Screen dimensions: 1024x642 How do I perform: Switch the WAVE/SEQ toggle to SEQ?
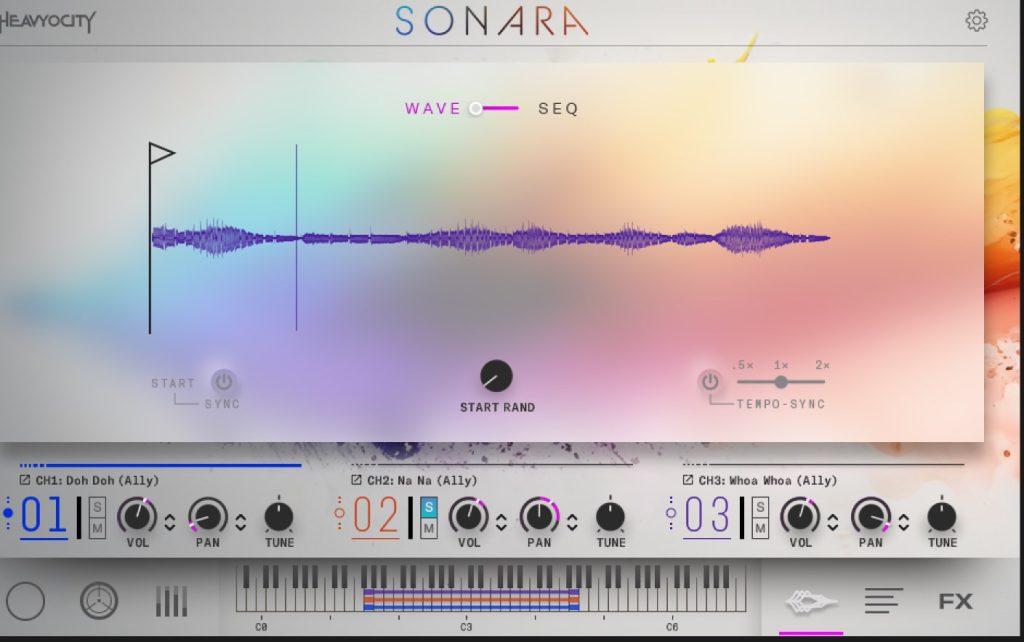click(x=558, y=108)
